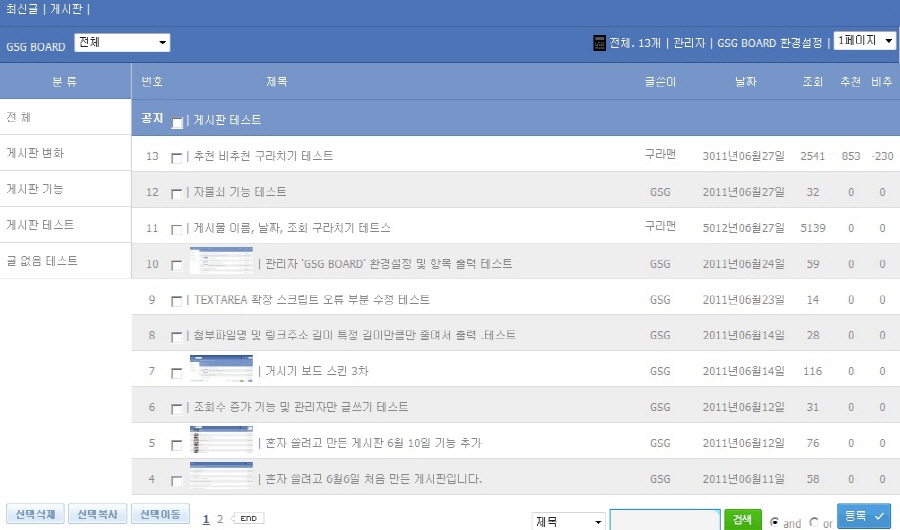Click the END last-page arrow icon

(248, 518)
